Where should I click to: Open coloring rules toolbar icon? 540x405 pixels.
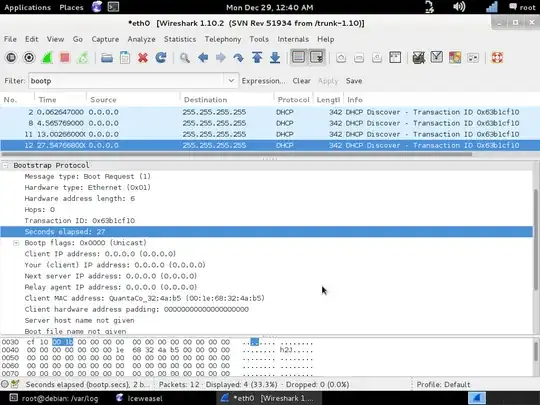pyautogui.click(x=455, y=58)
